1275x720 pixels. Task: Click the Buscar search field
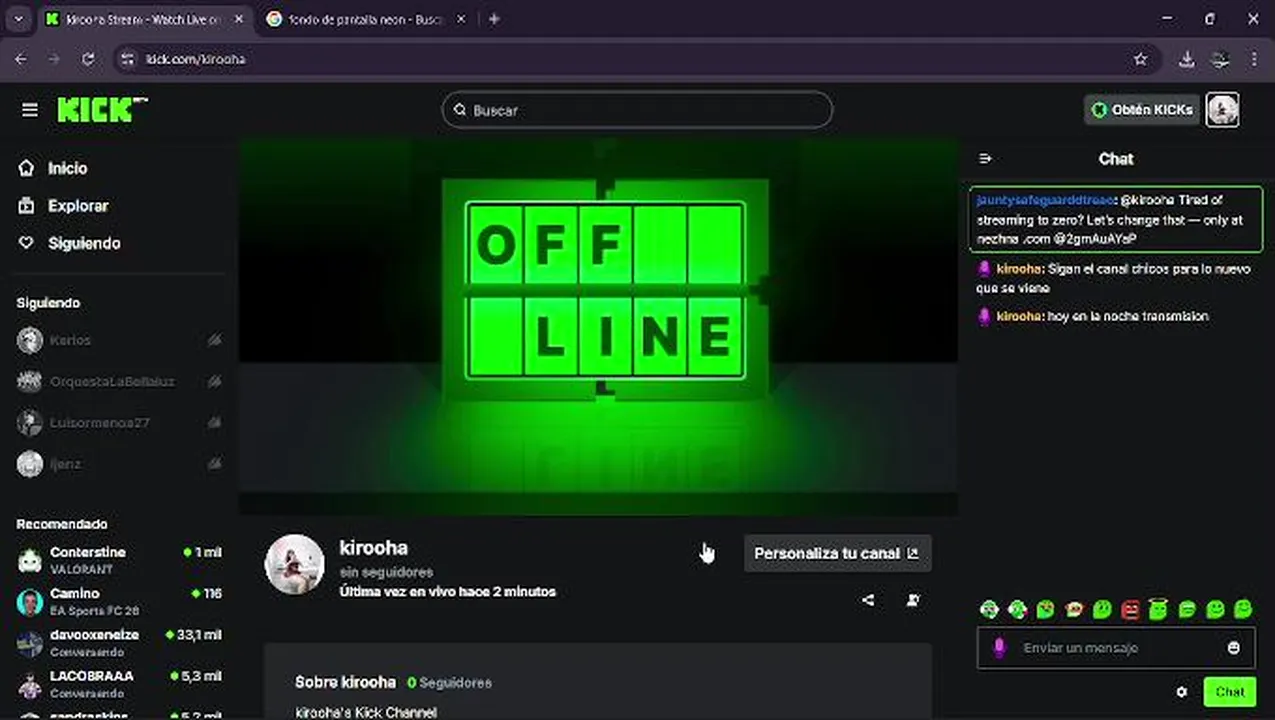pos(637,110)
